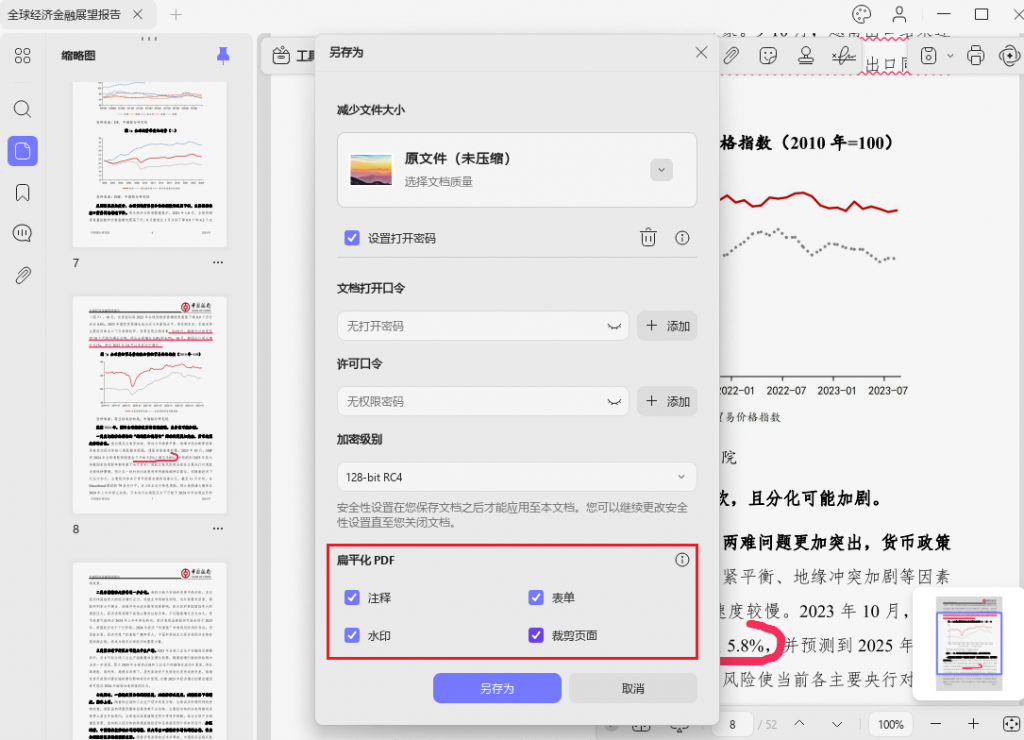Switch to the 全球经济金融展望报告 tab

64,14
